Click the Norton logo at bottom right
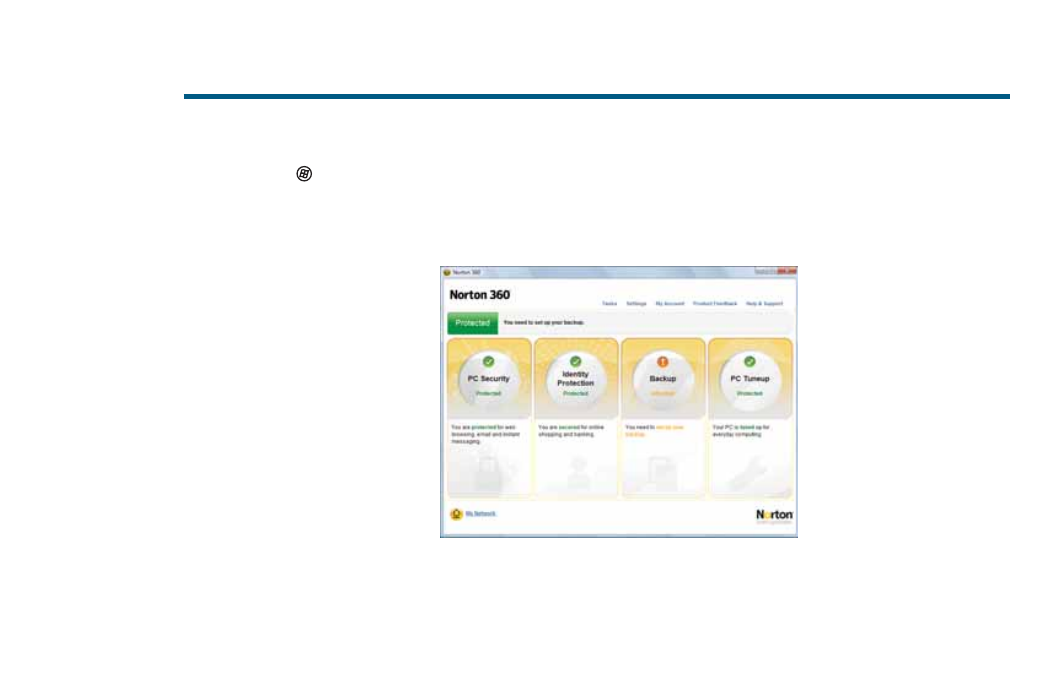Screen dimensions: 1040x673 pyautogui.click(x=774, y=516)
